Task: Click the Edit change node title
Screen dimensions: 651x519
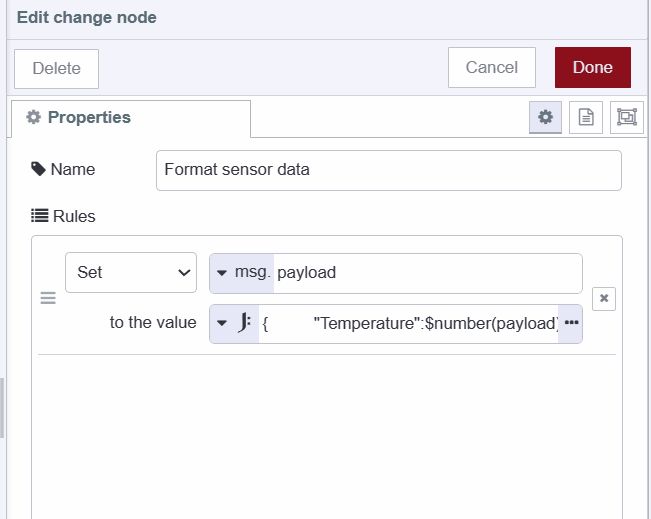Action: point(87,18)
